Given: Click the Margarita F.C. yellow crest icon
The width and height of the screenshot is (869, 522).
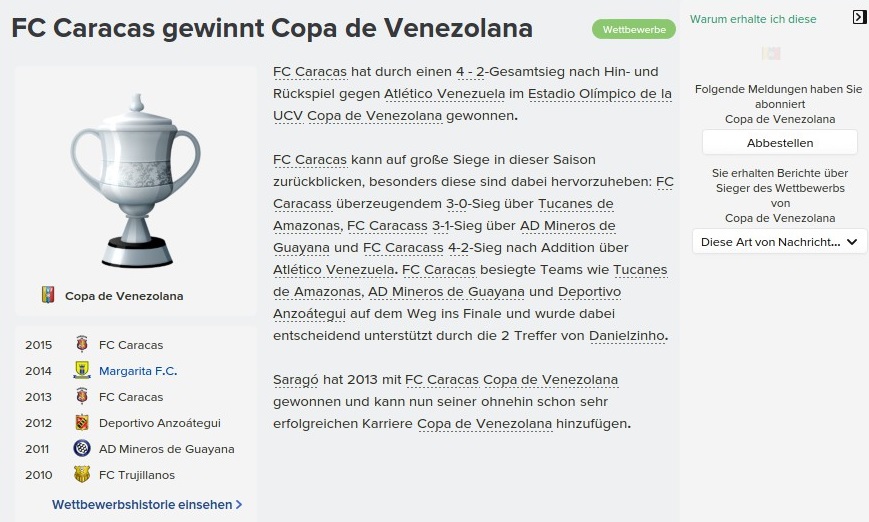Looking at the screenshot, I should pos(82,370).
